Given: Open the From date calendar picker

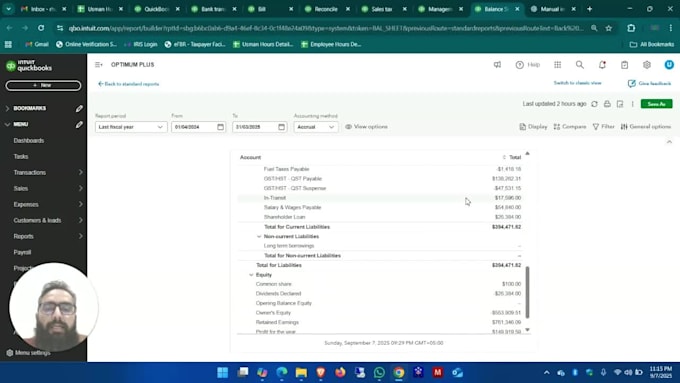Looking at the screenshot, I should click(x=220, y=127).
